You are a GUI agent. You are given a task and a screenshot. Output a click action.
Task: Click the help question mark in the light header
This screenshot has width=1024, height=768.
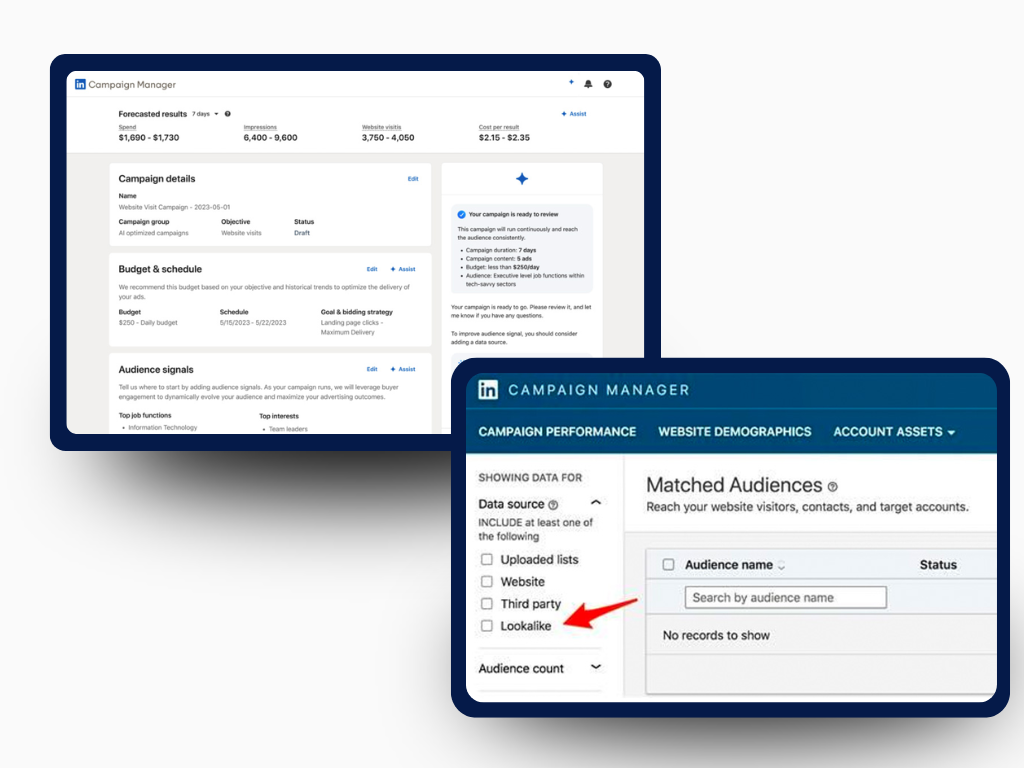click(607, 84)
